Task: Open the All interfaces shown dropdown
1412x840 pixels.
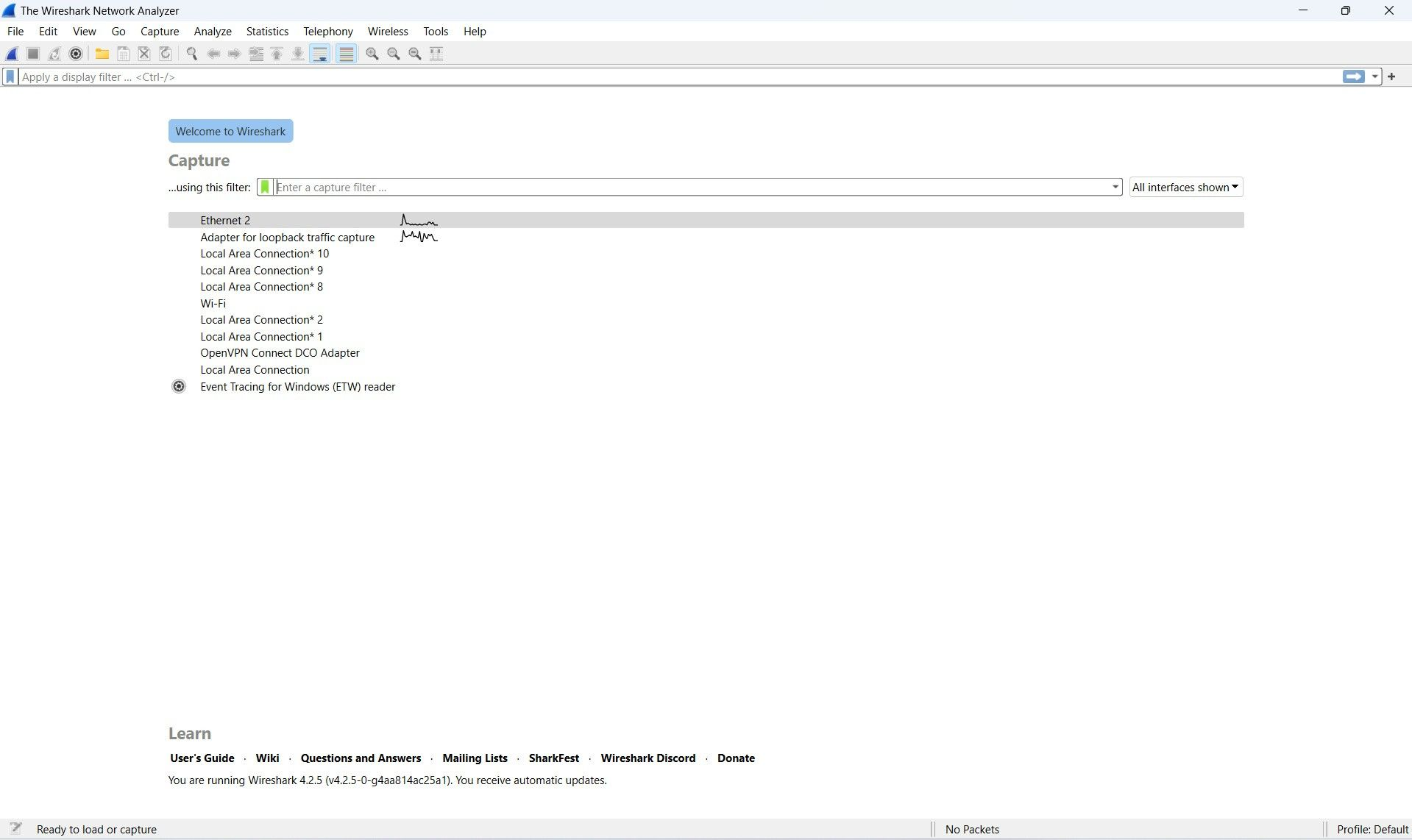Action: click(x=1186, y=187)
